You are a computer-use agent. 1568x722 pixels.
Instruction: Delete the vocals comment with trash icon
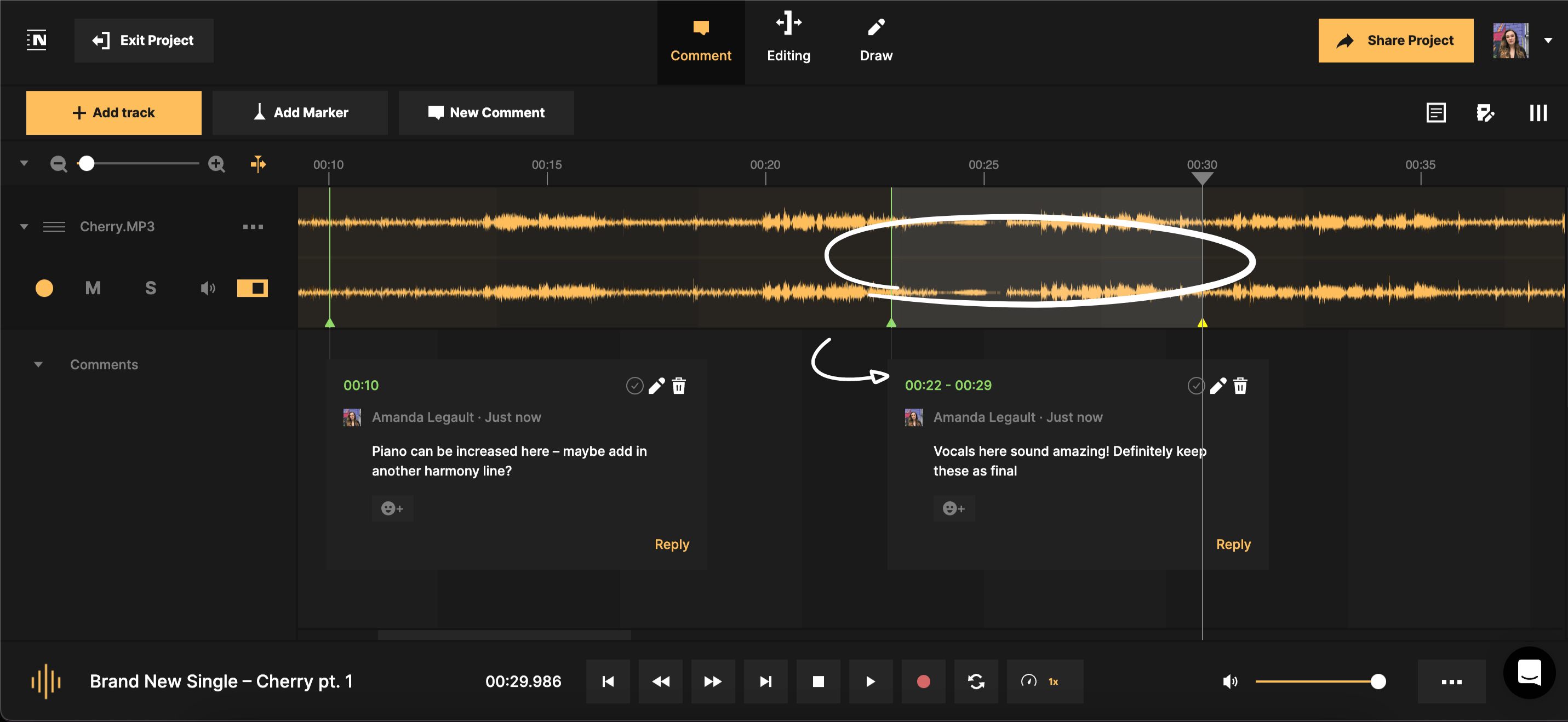pos(1240,385)
